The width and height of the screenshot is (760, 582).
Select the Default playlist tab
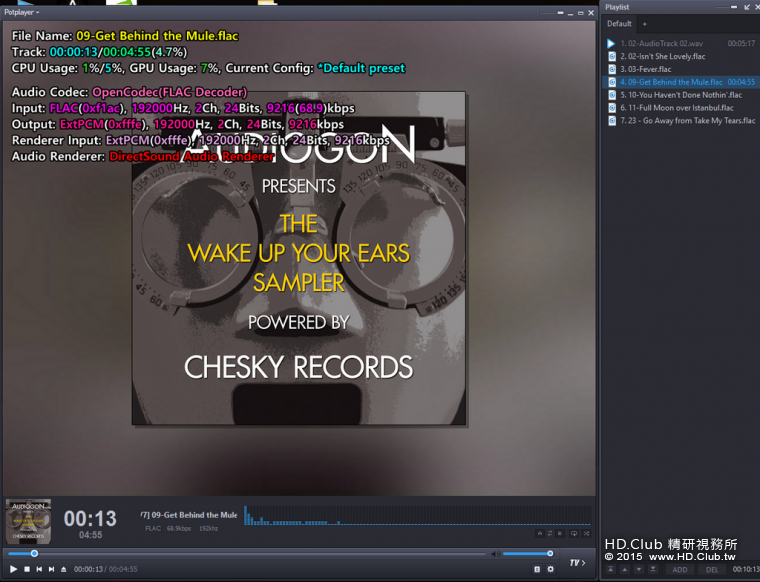coord(619,24)
